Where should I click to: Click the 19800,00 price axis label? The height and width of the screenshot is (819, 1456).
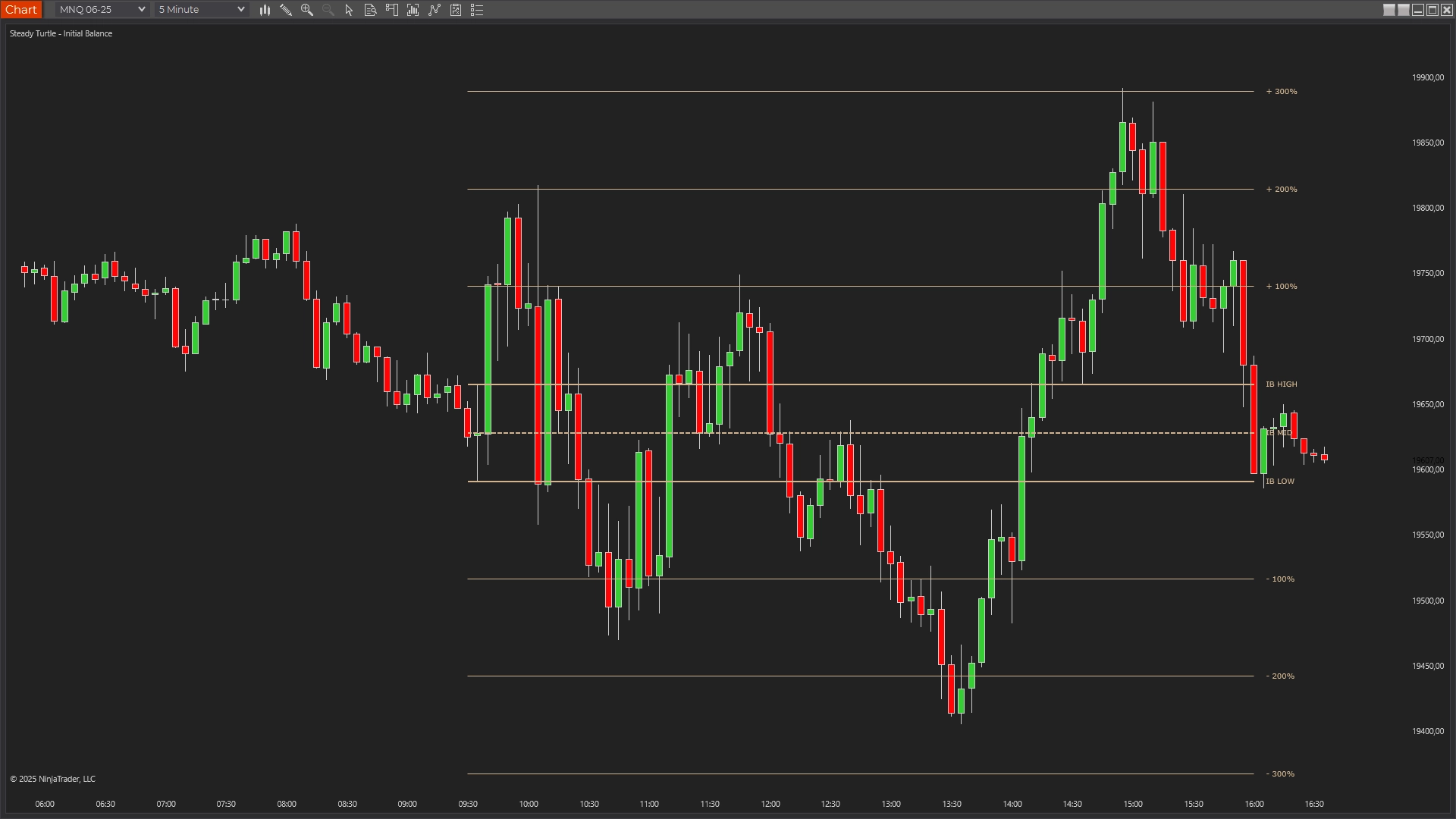coord(1428,208)
